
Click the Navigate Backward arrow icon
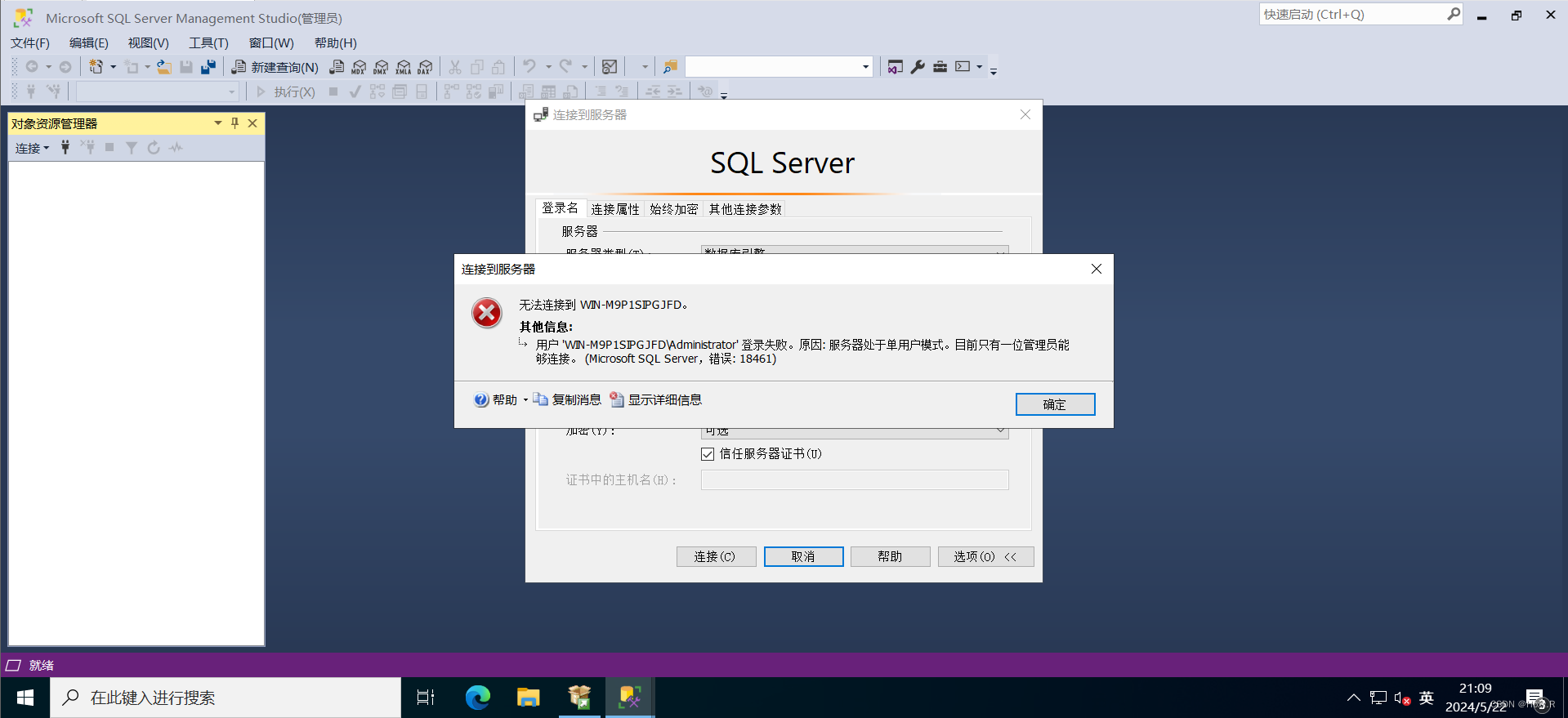click(x=32, y=67)
